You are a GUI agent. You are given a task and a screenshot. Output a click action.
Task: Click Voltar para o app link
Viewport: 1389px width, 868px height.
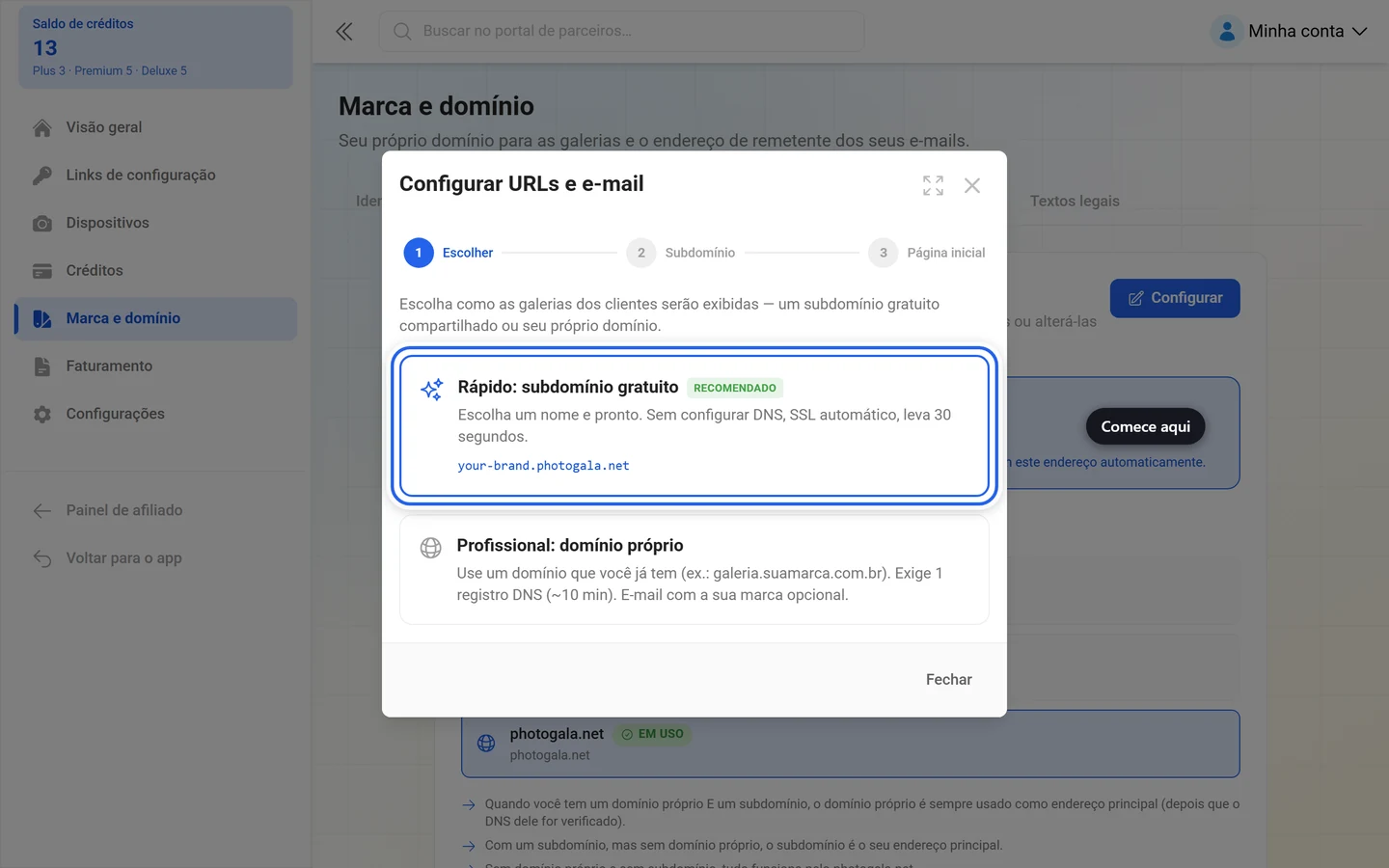156,558
